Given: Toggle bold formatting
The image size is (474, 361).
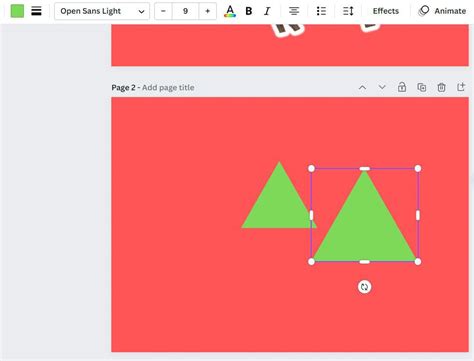Looking at the screenshot, I should click(x=249, y=11).
